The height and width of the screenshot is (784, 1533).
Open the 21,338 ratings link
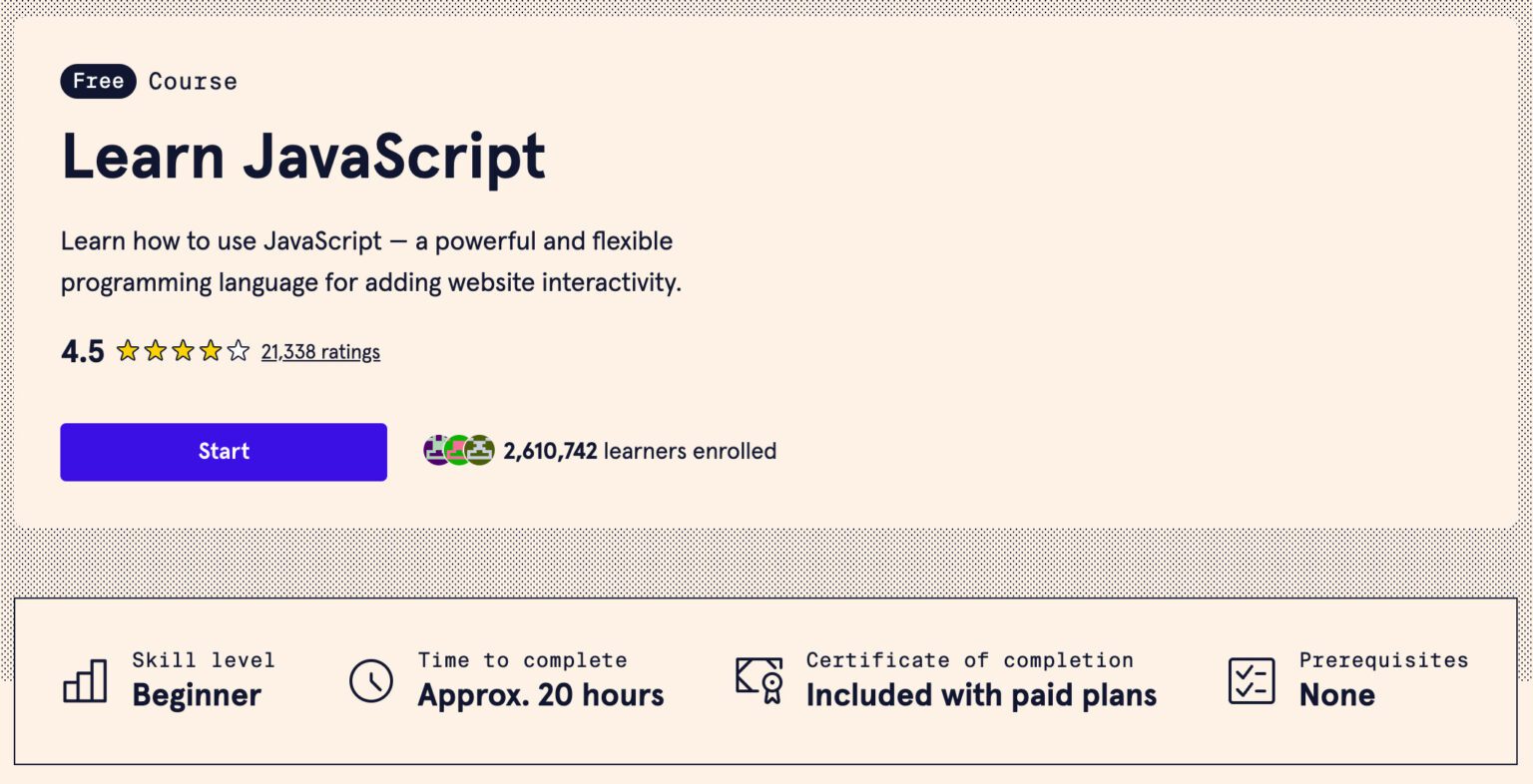pyautogui.click(x=320, y=351)
